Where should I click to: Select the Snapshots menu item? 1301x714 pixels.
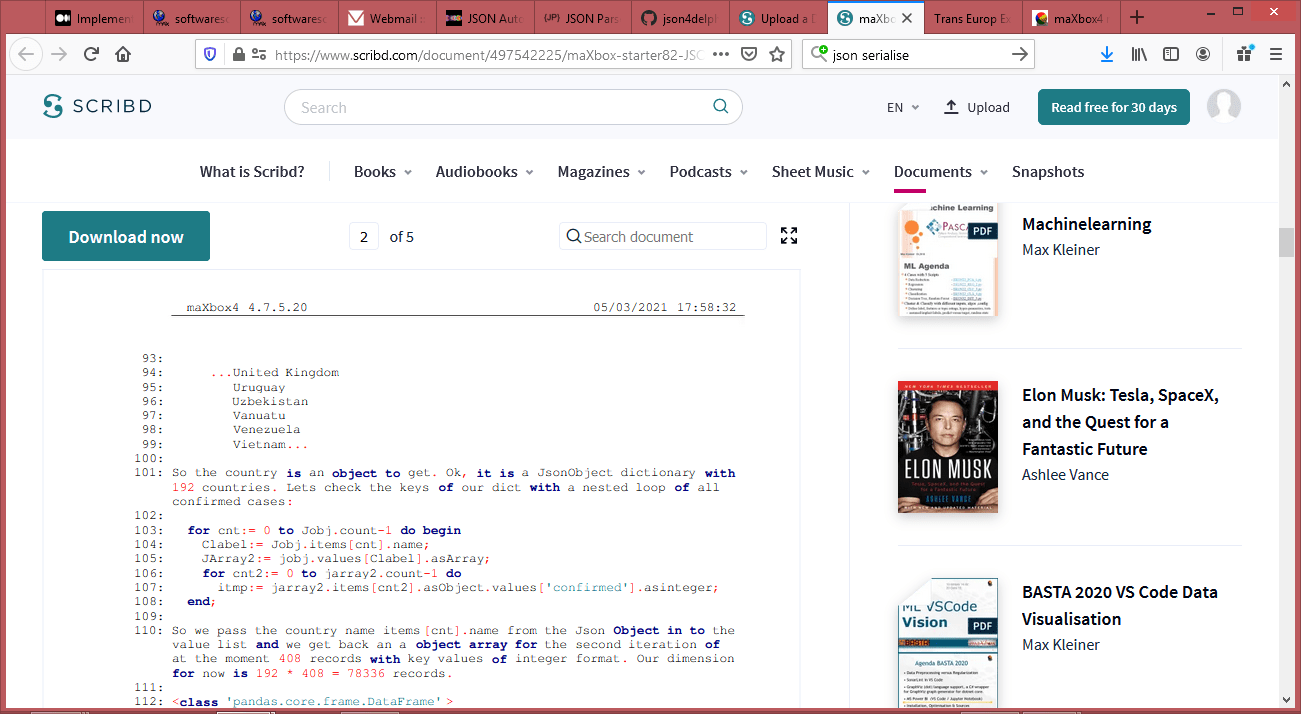tap(1047, 172)
